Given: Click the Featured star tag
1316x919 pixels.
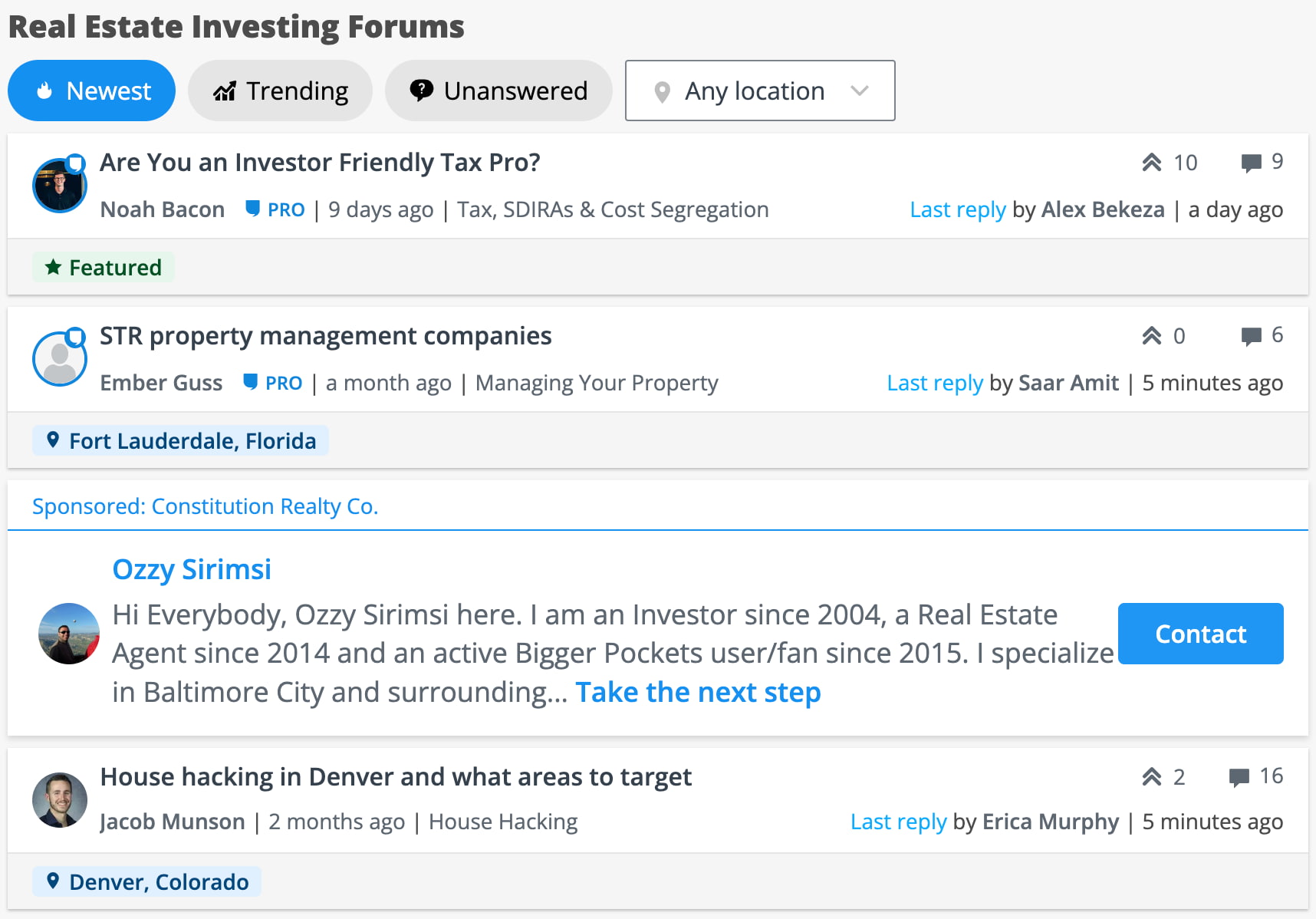Looking at the screenshot, I should click(x=104, y=268).
